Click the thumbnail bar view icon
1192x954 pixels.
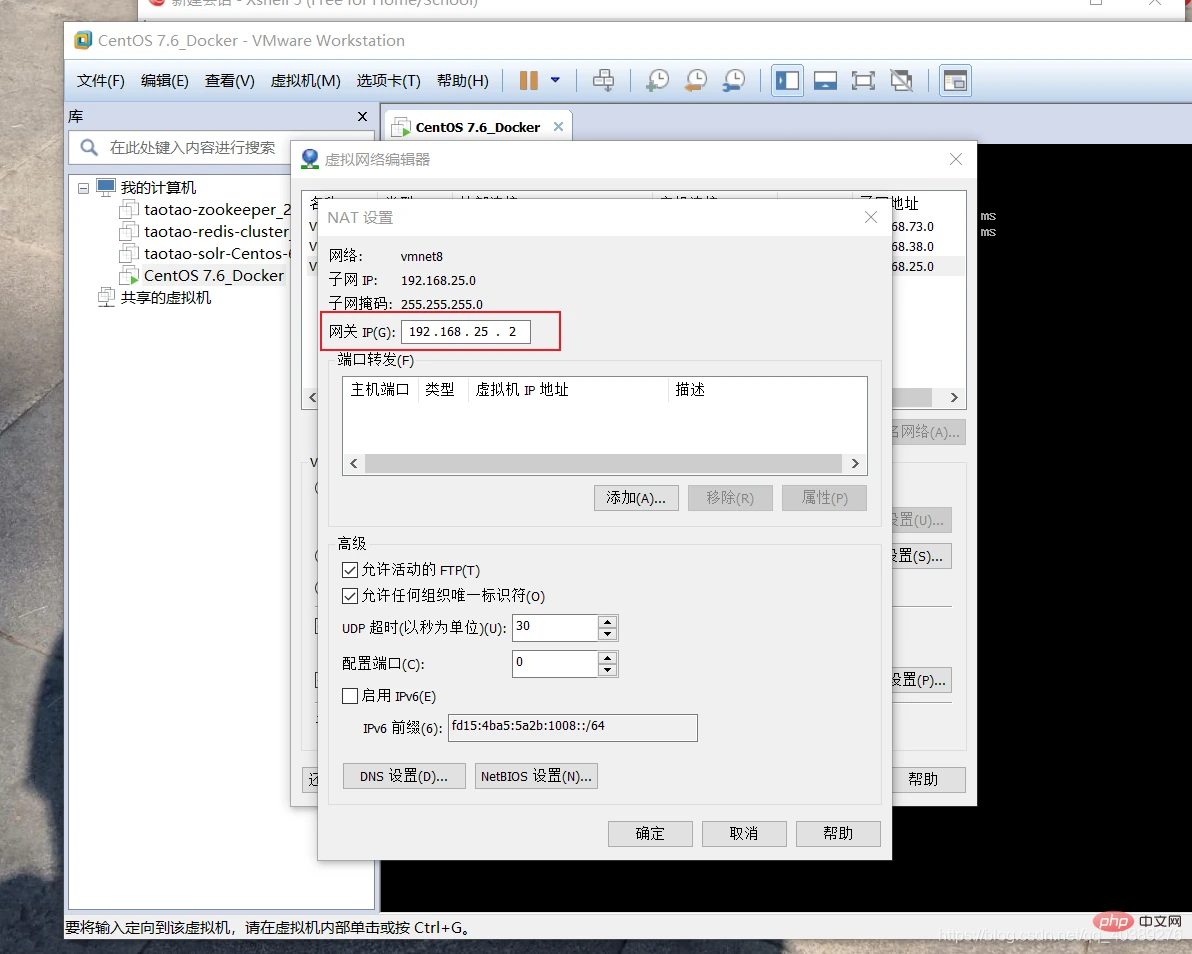coord(825,81)
